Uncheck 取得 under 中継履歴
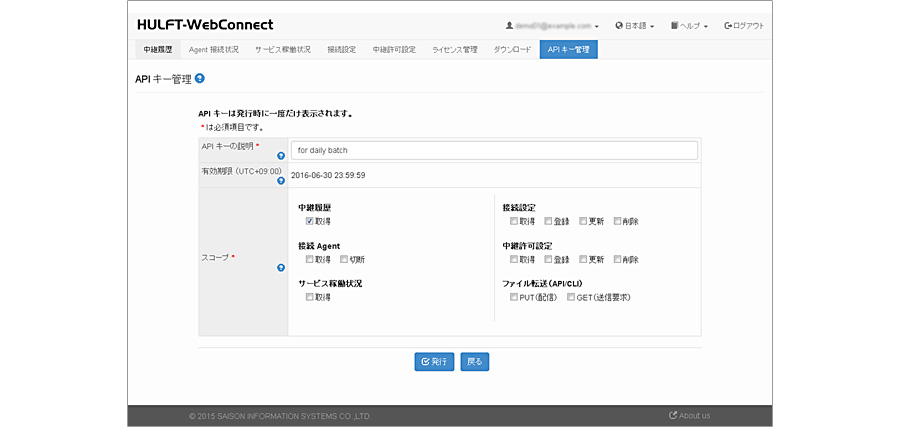 309,221
